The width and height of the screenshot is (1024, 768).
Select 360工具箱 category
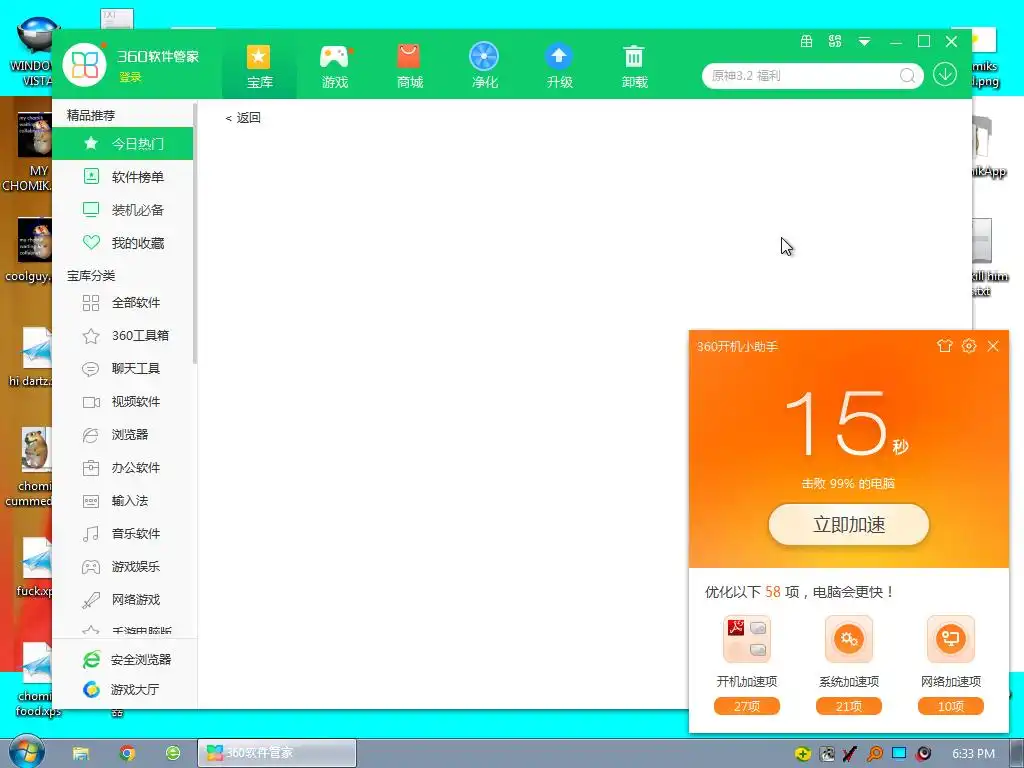123,336
